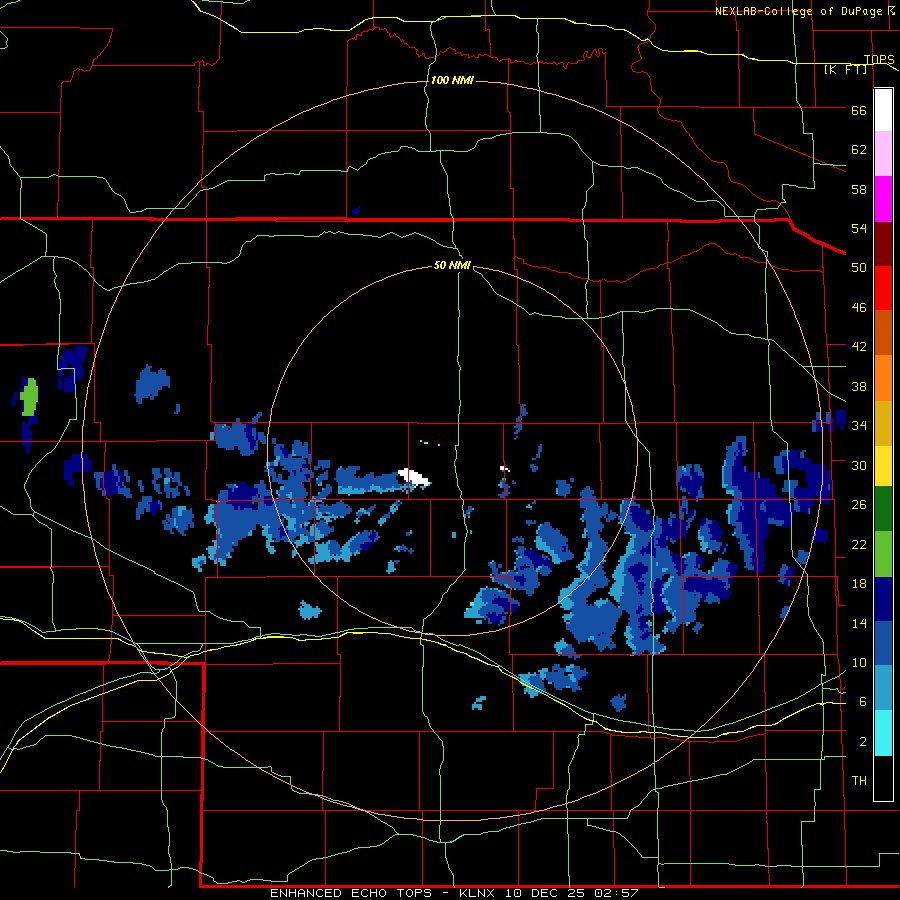Screen dimensions: 900x900
Task: Click the '100 NMI' range ring label
Action: click(452, 80)
